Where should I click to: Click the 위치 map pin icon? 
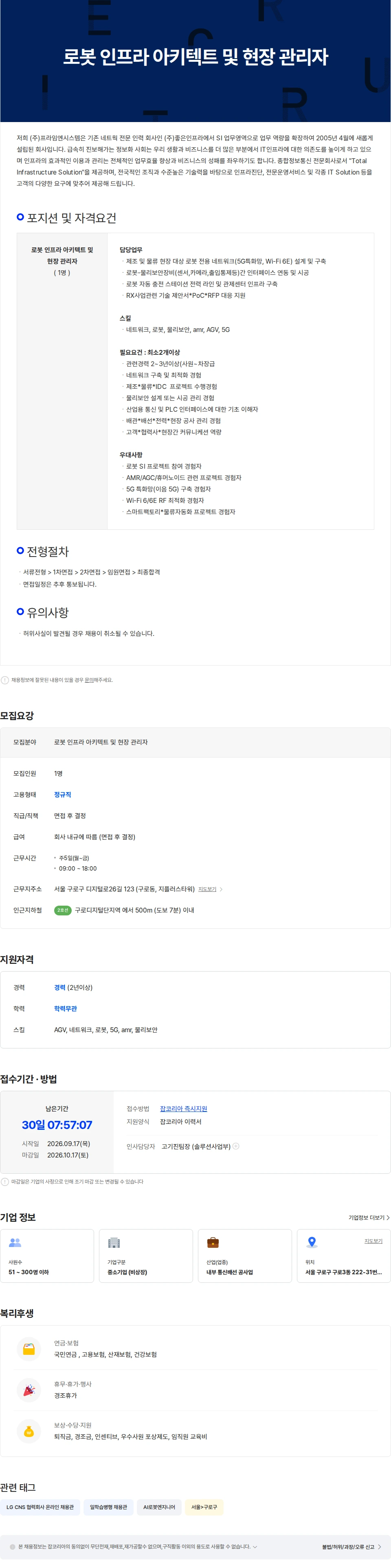pyautogui.click(x=312, y=1243)
